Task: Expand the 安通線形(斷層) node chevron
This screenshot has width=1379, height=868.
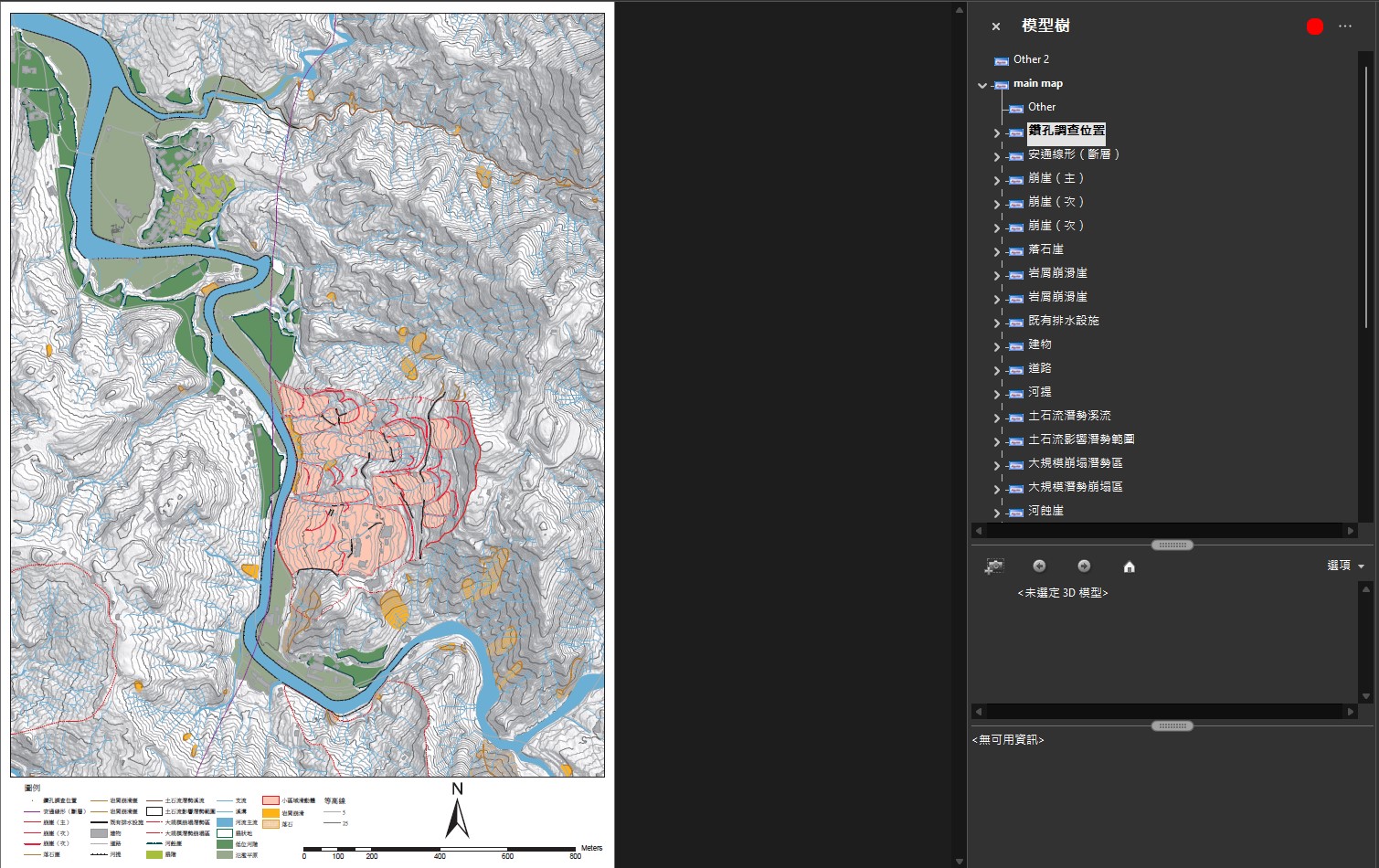Action: click(997, 156)
